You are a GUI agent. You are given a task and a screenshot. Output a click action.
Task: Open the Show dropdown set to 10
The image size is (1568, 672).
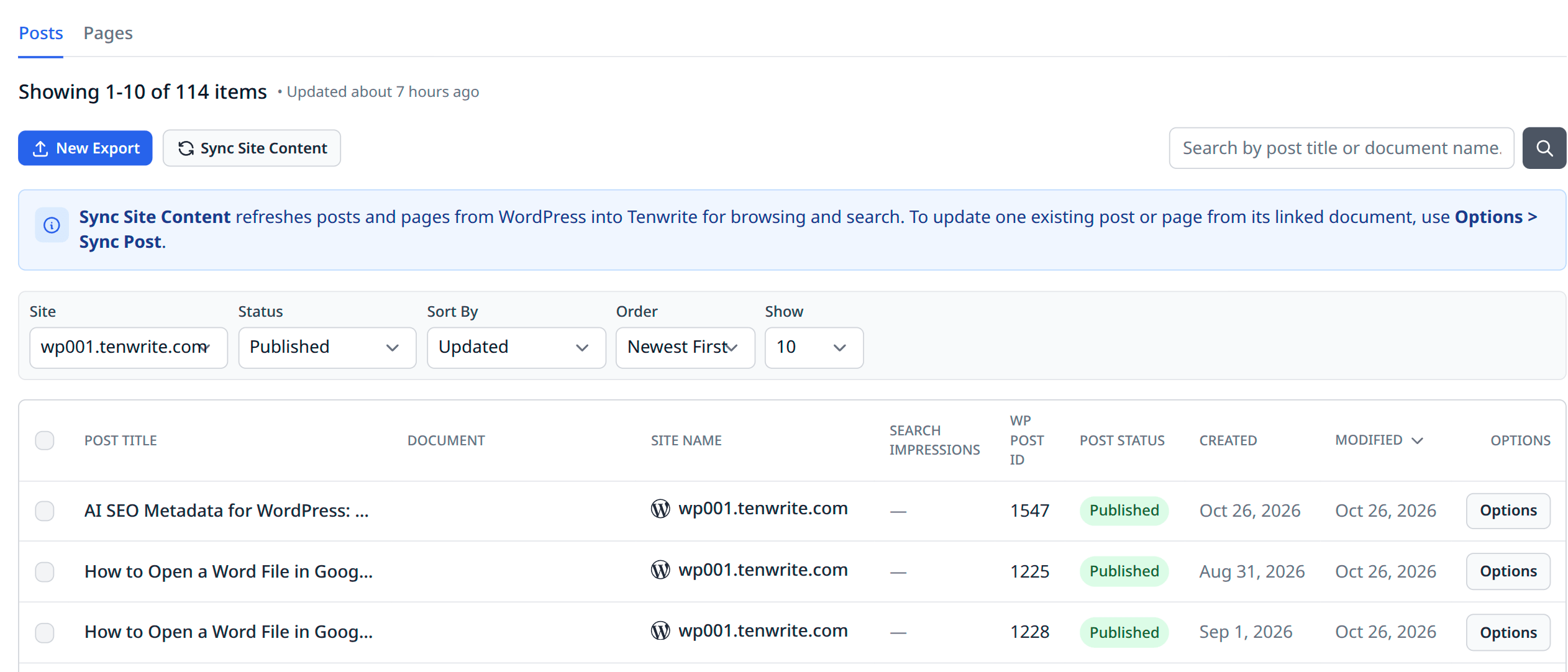(x=814, y=347)
